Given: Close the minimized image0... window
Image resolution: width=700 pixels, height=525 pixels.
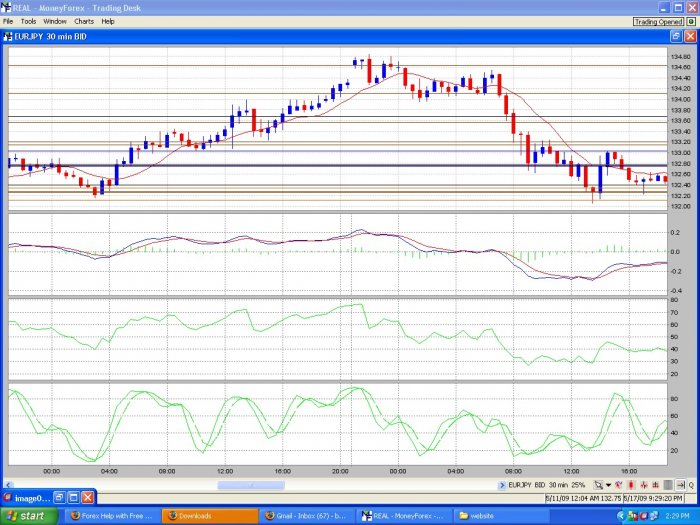Looking at the screenshot, I should pos(88,497).
